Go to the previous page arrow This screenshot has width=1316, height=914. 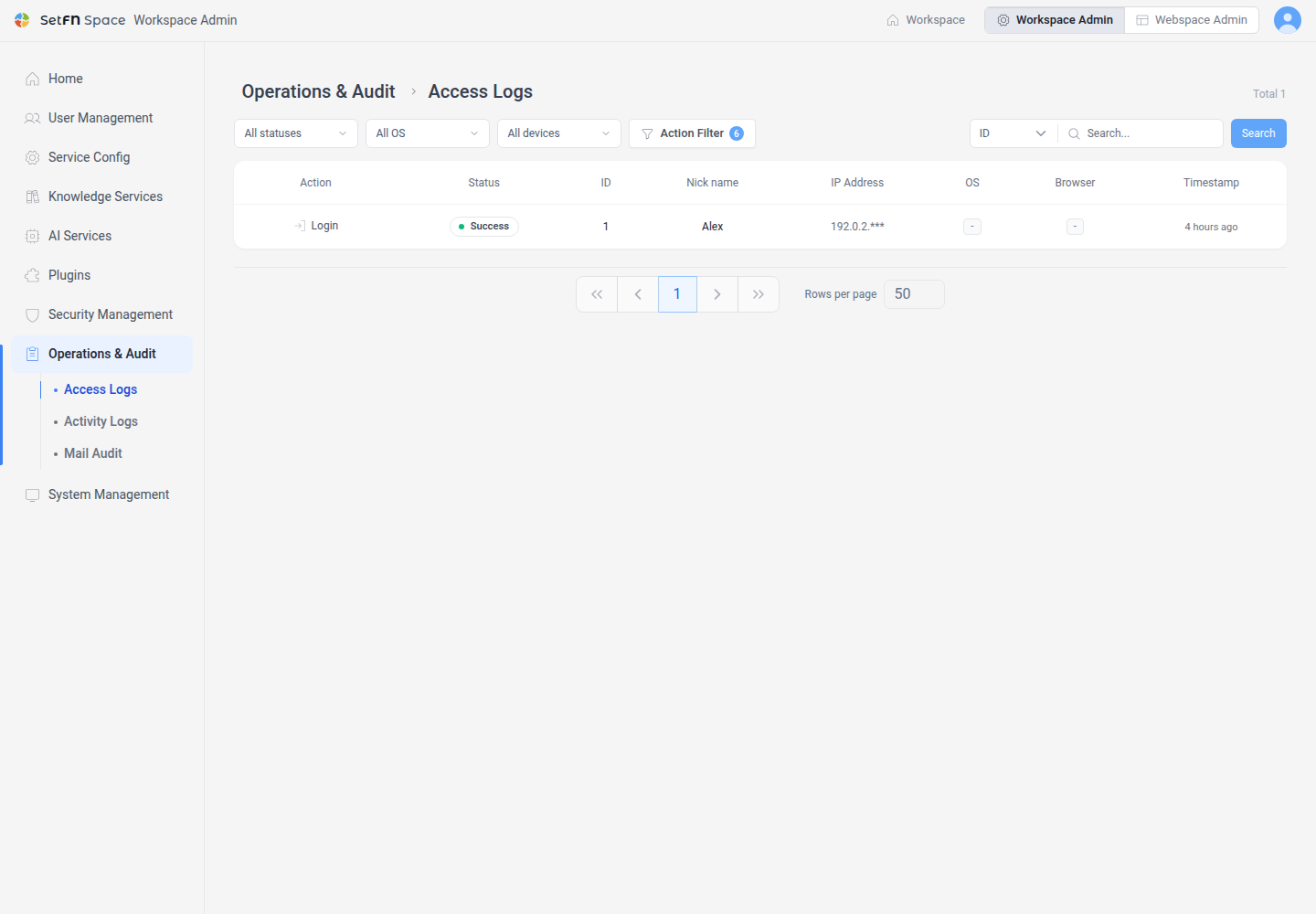638,294
